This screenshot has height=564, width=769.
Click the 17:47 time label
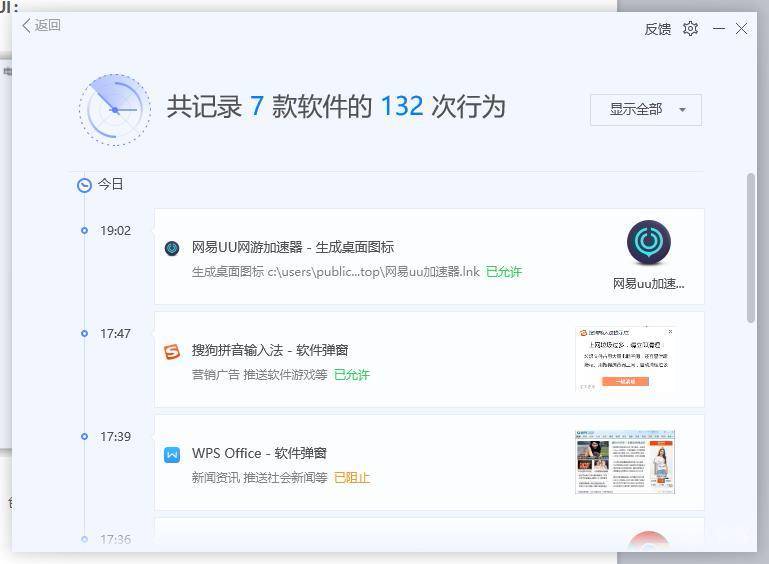pos(115,333)
